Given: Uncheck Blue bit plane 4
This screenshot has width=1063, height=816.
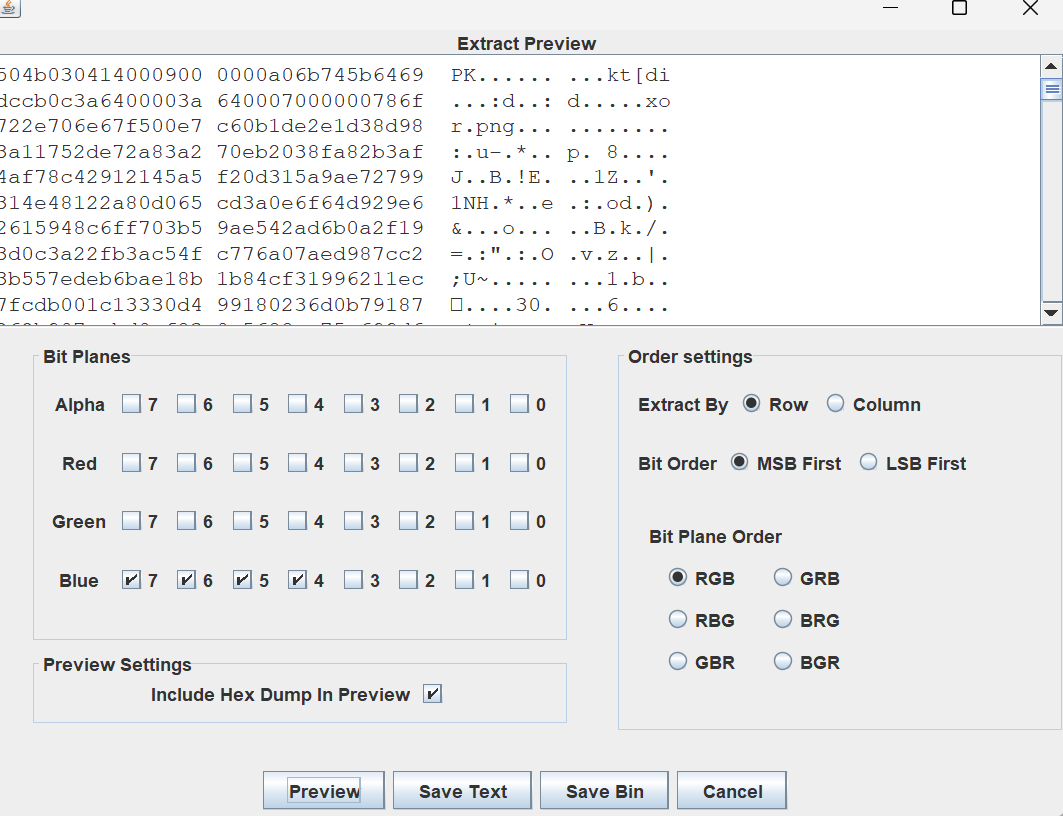Looking at the screenshot, I should [297, 579].
